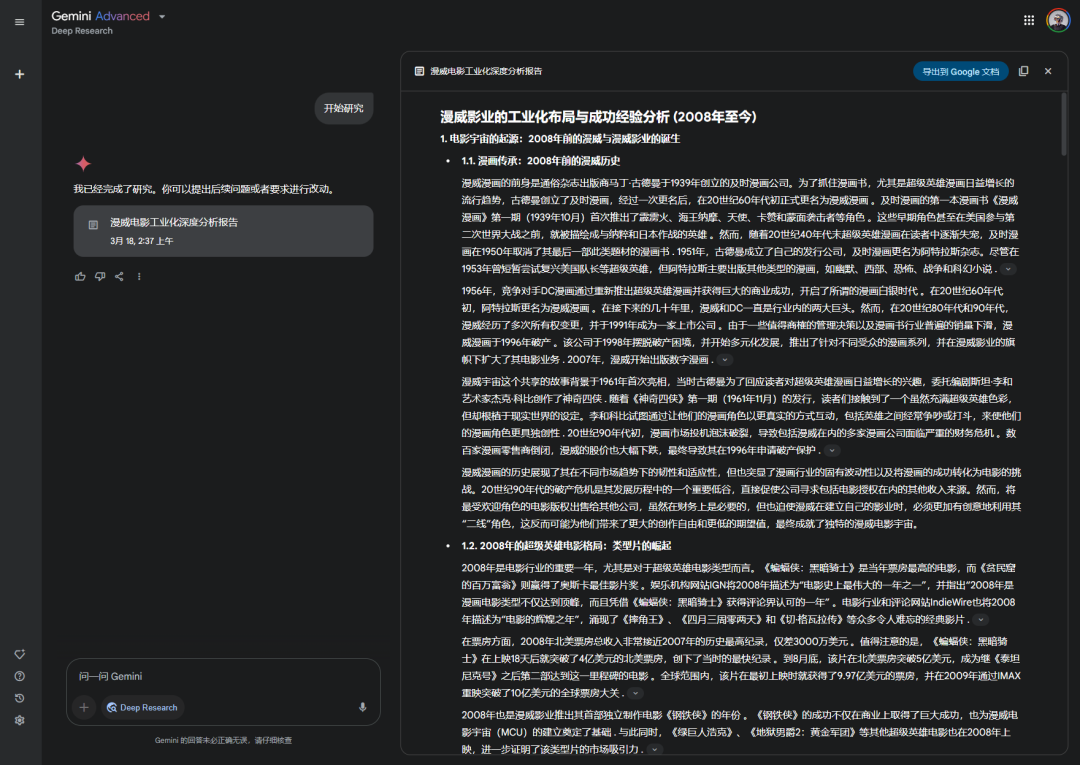Click the Deep Research subtitle under Gemini
Image resolution: width=1080 pixels, height=765 pixels.
point(82,31)
